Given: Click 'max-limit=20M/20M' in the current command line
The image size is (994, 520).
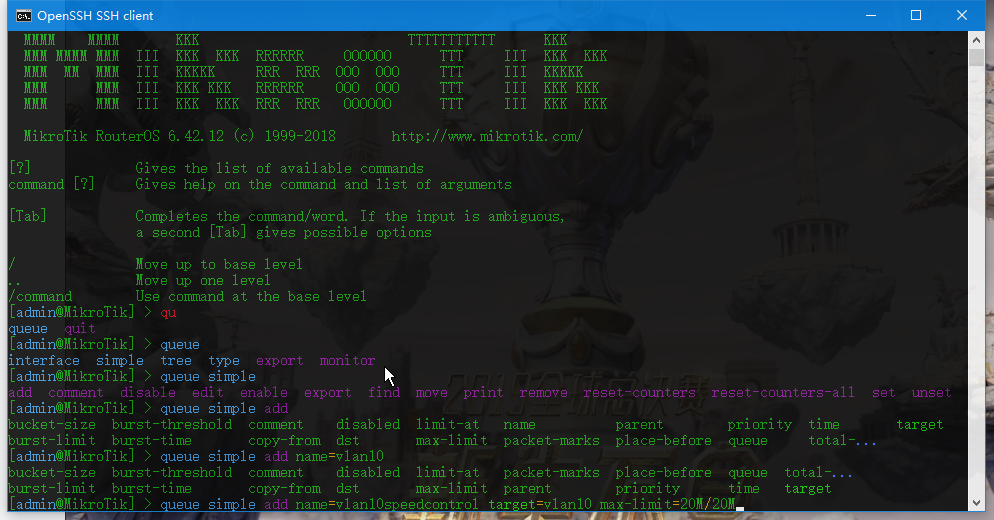Looking at the screenshot, I should pos(667,504).
